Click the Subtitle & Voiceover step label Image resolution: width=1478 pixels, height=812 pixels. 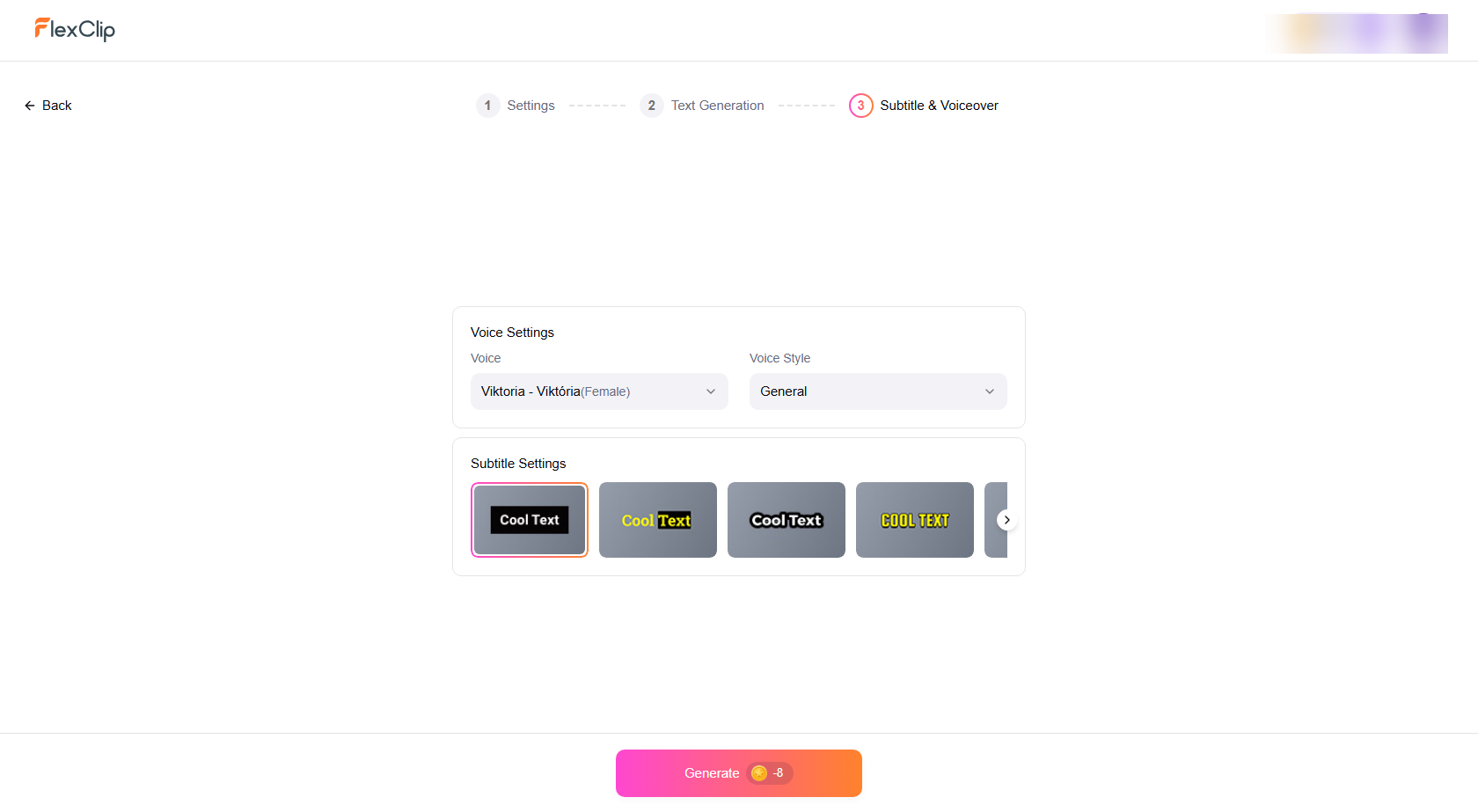pyautogui.click(x=939, y=106)
